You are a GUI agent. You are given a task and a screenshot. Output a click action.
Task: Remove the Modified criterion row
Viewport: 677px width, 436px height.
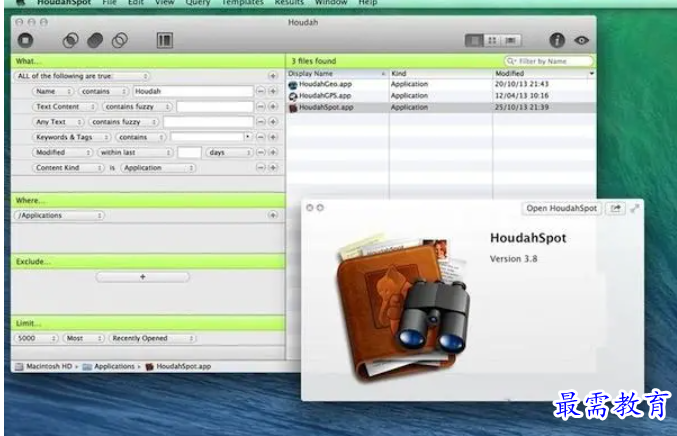pos(261,152)
